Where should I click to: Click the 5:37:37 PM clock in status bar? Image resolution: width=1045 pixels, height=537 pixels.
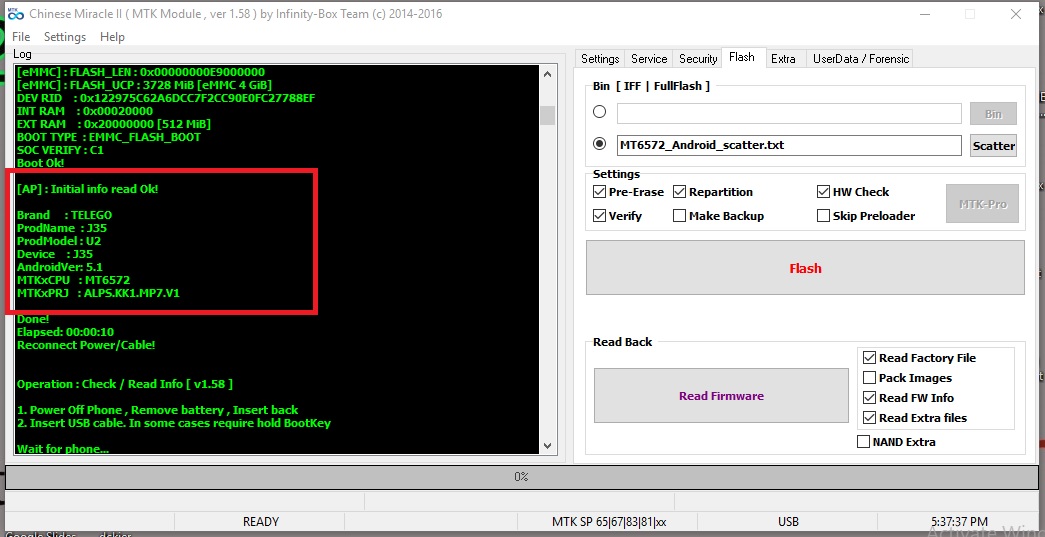point(960,522)
